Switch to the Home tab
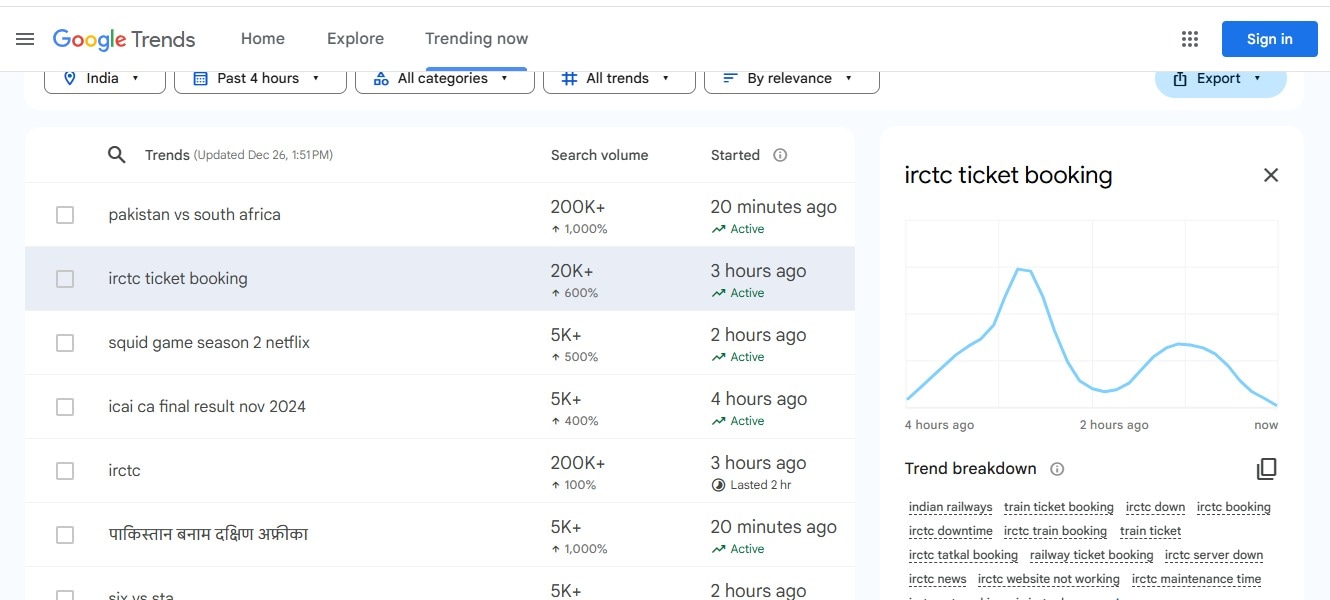This screenshot has width=1330, height=600. [x=262, y=39]
